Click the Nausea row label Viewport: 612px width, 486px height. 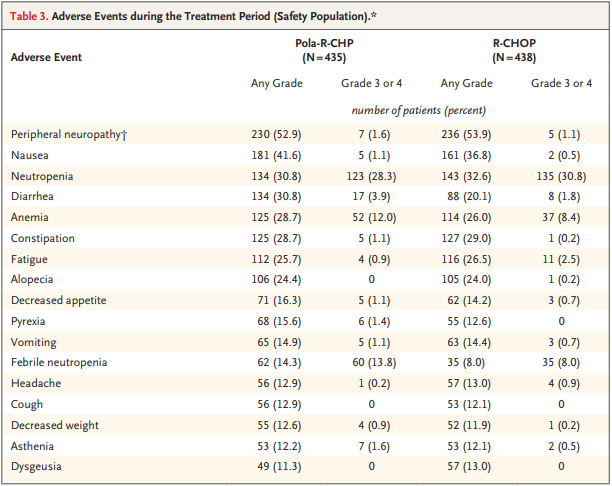pos(28,155)
